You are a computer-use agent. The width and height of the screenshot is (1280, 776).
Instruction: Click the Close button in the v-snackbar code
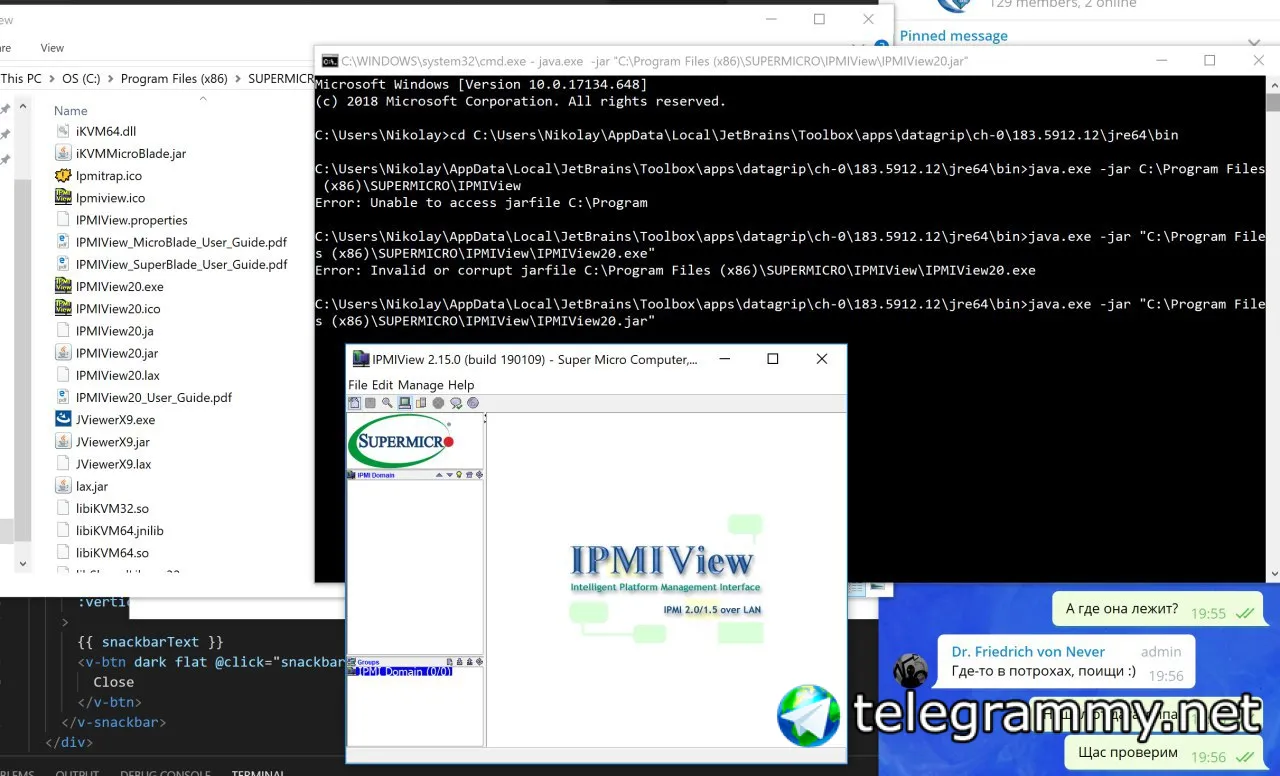[x=113, y=682]
